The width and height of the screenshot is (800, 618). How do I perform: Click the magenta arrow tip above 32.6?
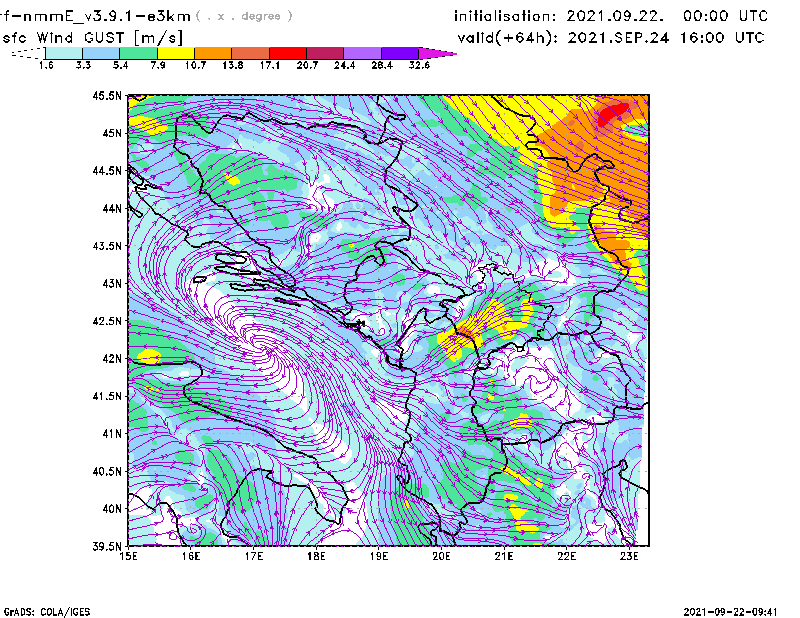pos(437,53)
